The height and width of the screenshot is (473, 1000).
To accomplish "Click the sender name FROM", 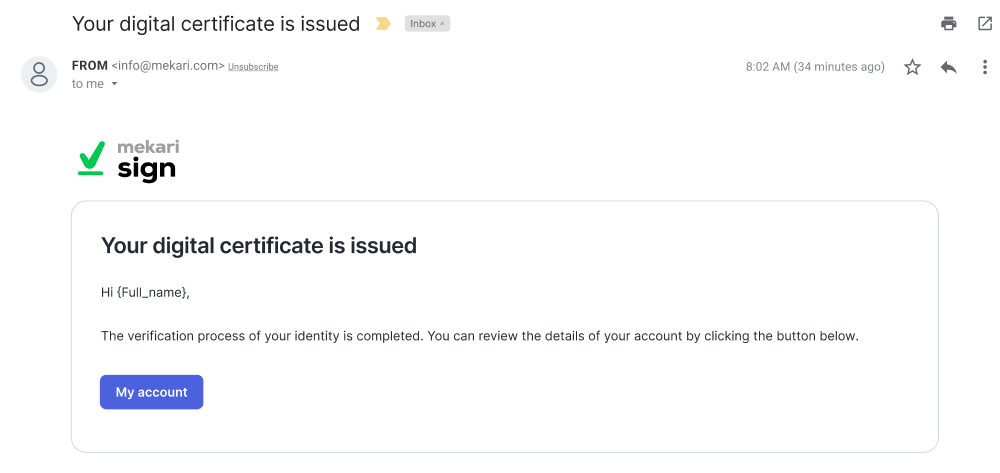I will (x=90, y=66).
